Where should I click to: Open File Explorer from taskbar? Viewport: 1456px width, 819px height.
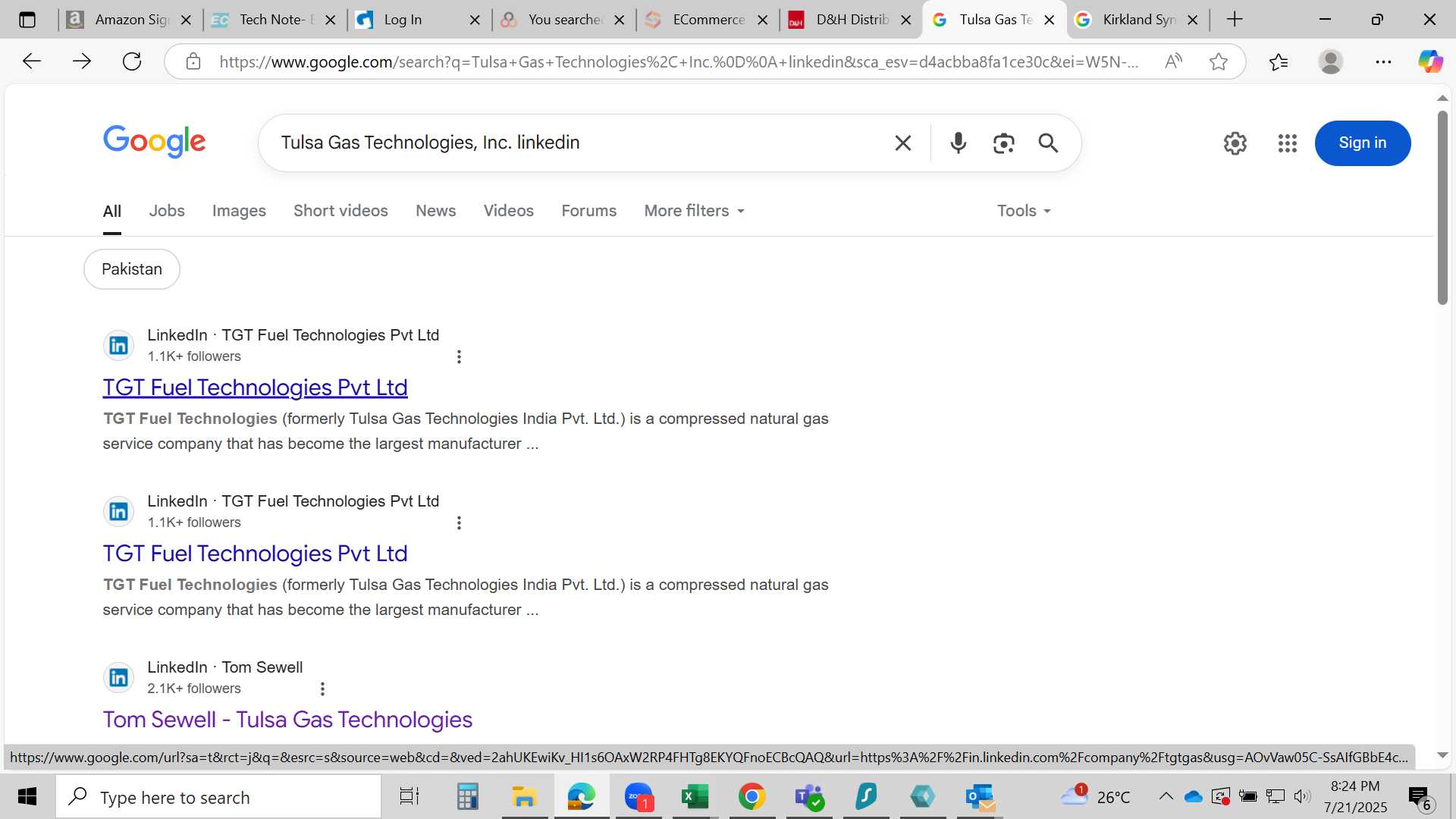pyautogui.click(x=524, y=796)
